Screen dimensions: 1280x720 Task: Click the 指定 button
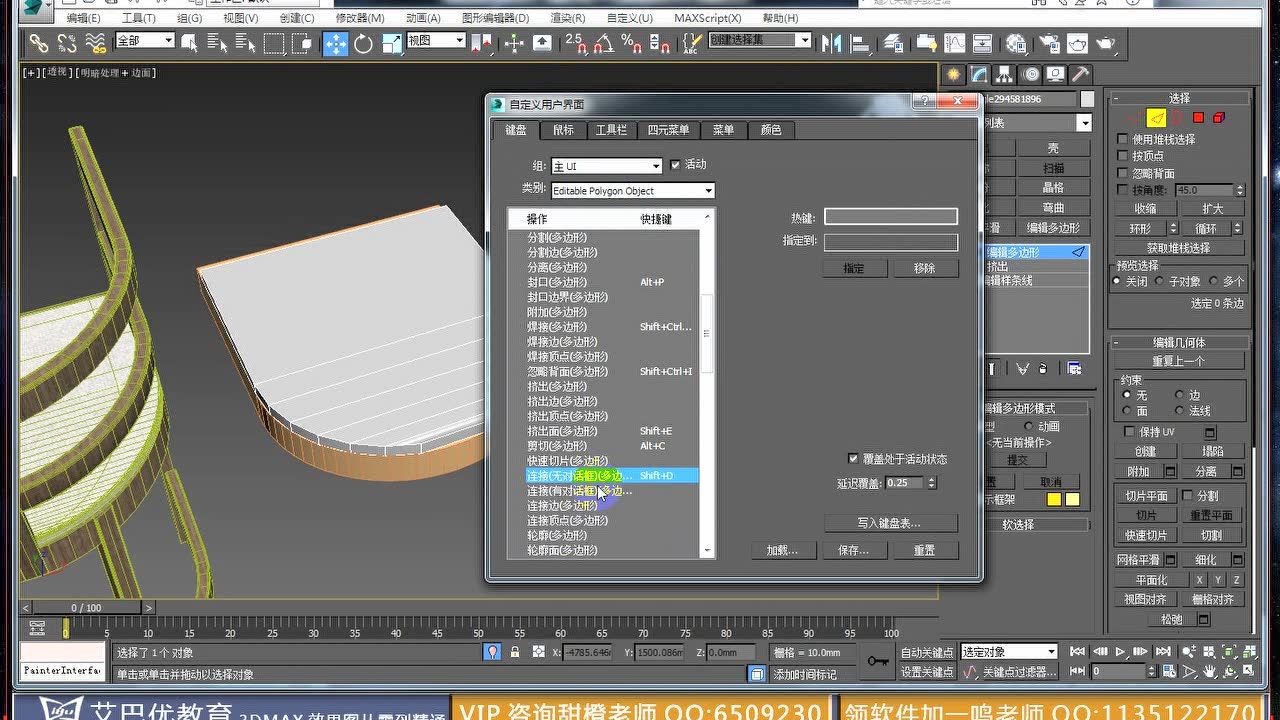tap(854, 268)
